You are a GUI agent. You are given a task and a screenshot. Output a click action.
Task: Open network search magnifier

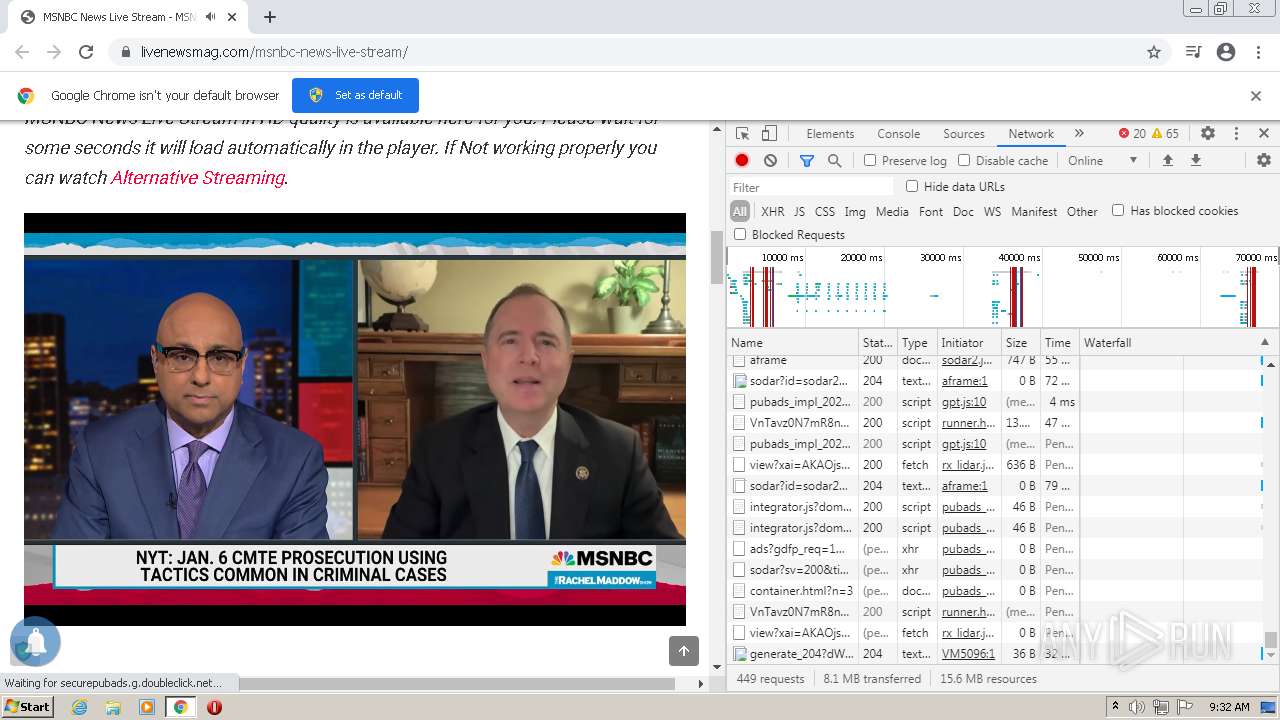834,160
